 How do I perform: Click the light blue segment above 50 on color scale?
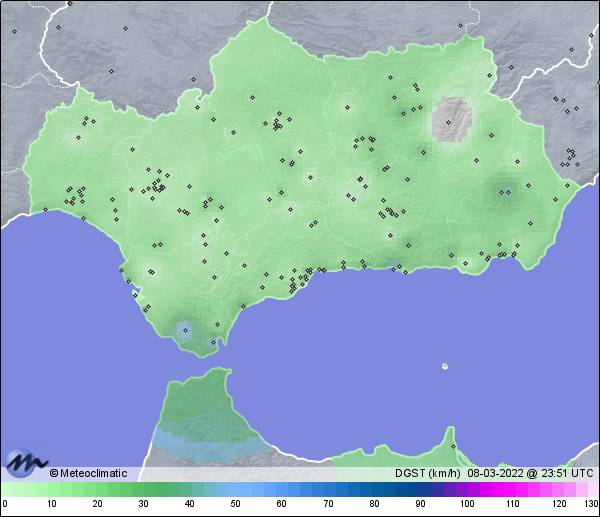pos(235,489)
